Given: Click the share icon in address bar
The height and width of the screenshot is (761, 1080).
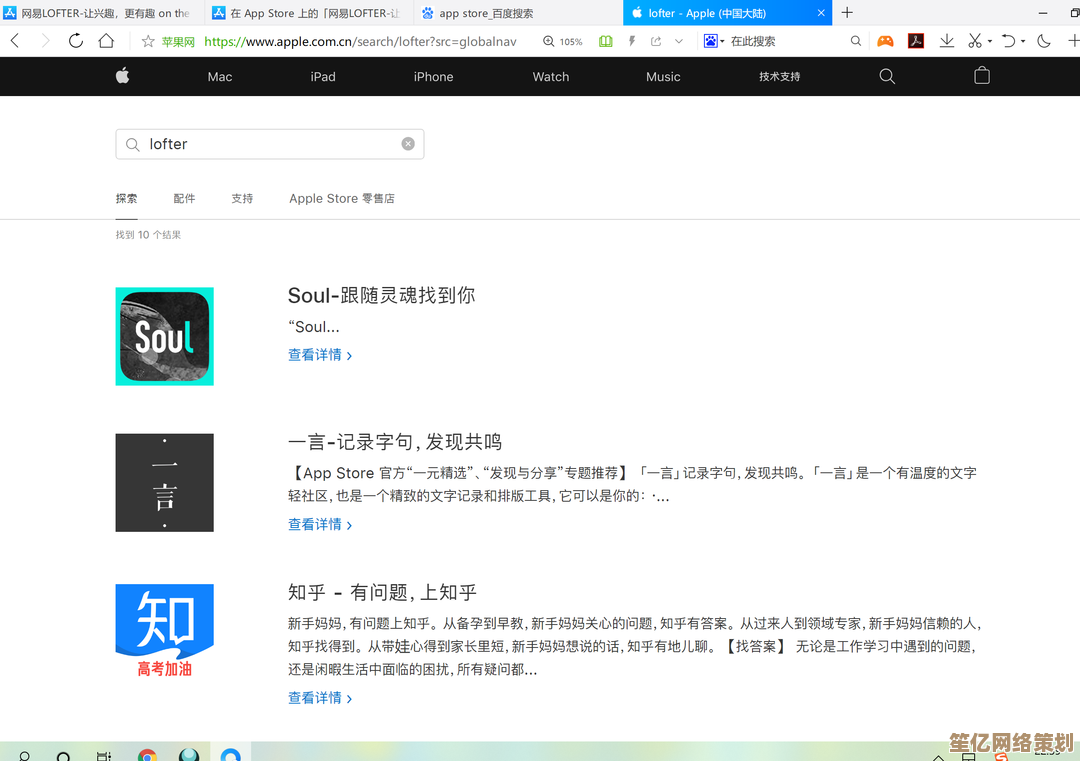Looking at the screenshot, I should (656, 41).
